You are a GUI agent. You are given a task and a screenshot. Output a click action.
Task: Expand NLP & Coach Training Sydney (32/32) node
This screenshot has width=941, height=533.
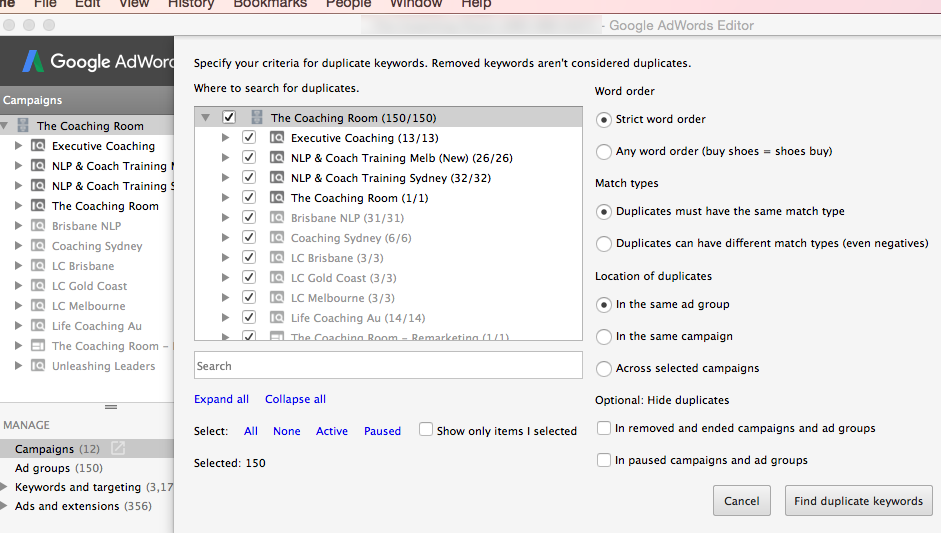[225, 178]
